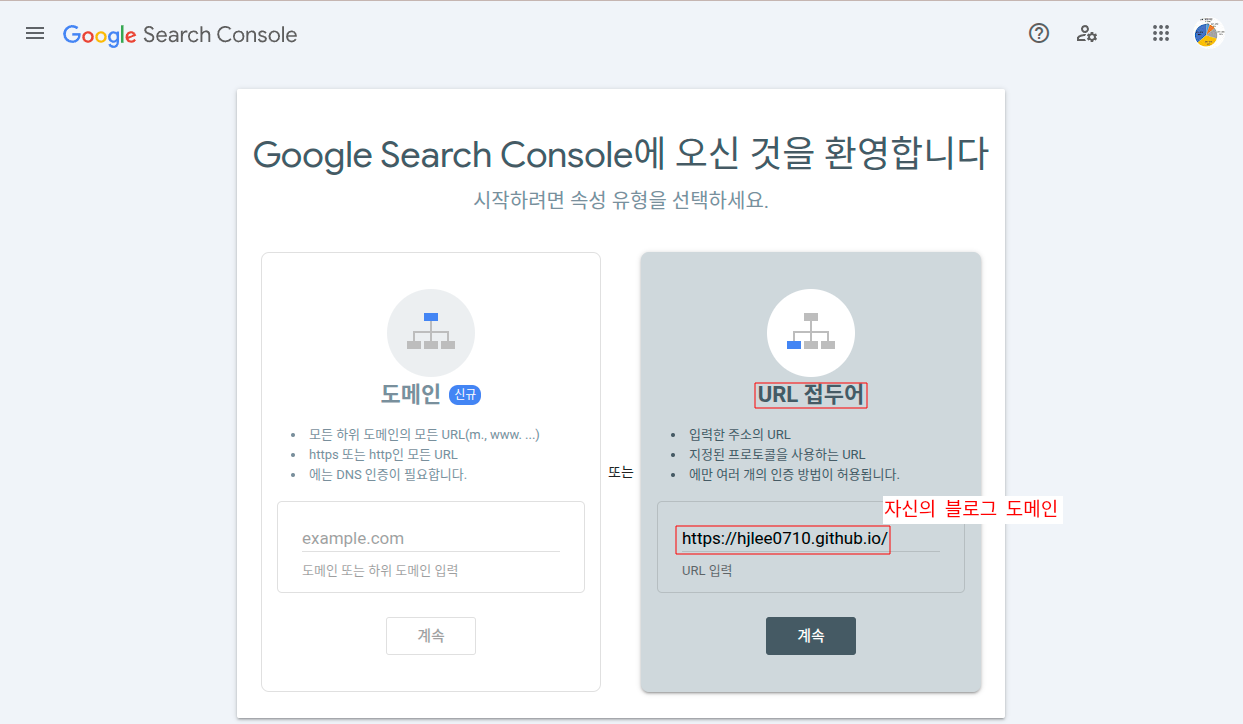The height and width of the screenshot is (724, 1243).
Task: Click the red 자신의 블로그 도메인 annotation
Action: [970, 508]
